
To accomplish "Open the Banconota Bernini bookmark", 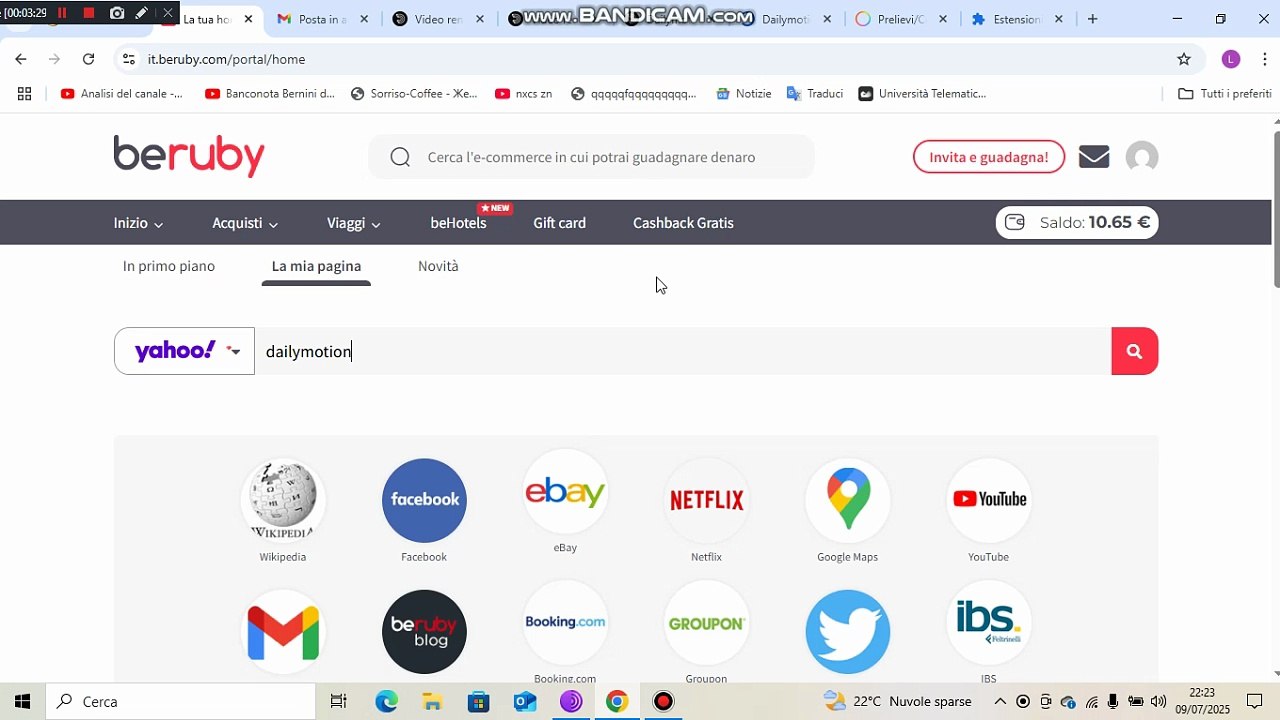I will pos(270,93).
